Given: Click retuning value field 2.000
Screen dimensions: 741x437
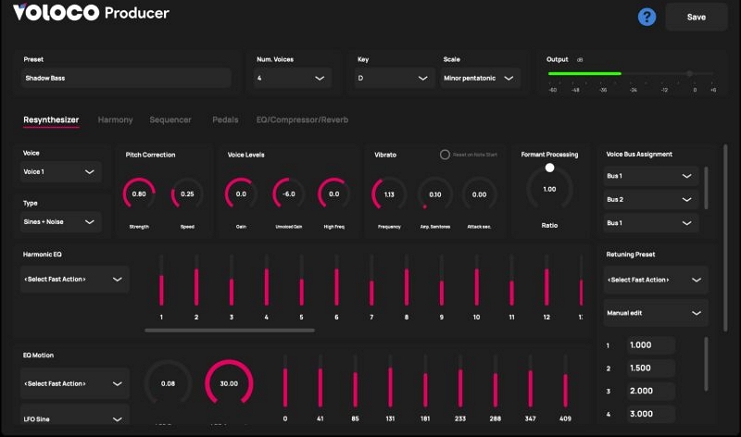Looking at the screenshot, I should pos(651,391).
